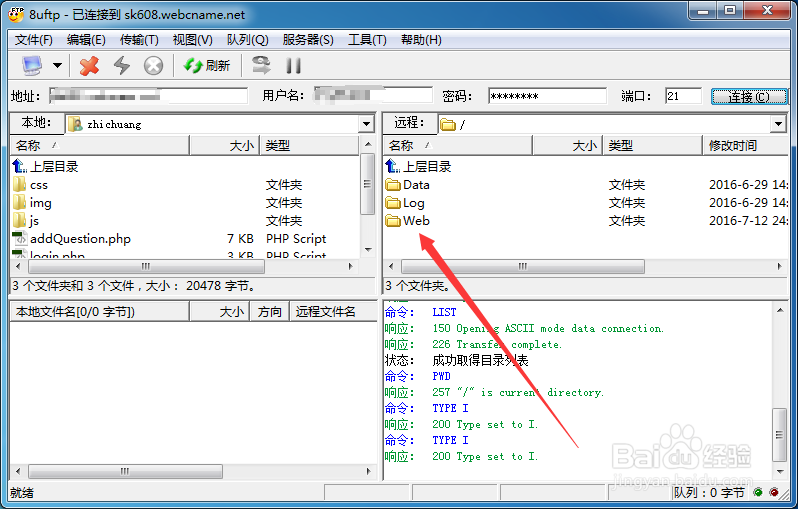Image resolution: width=798 pixels, height=509 pixels.
Task: Click the 用户名 username input field
Action: coord(373,96)
